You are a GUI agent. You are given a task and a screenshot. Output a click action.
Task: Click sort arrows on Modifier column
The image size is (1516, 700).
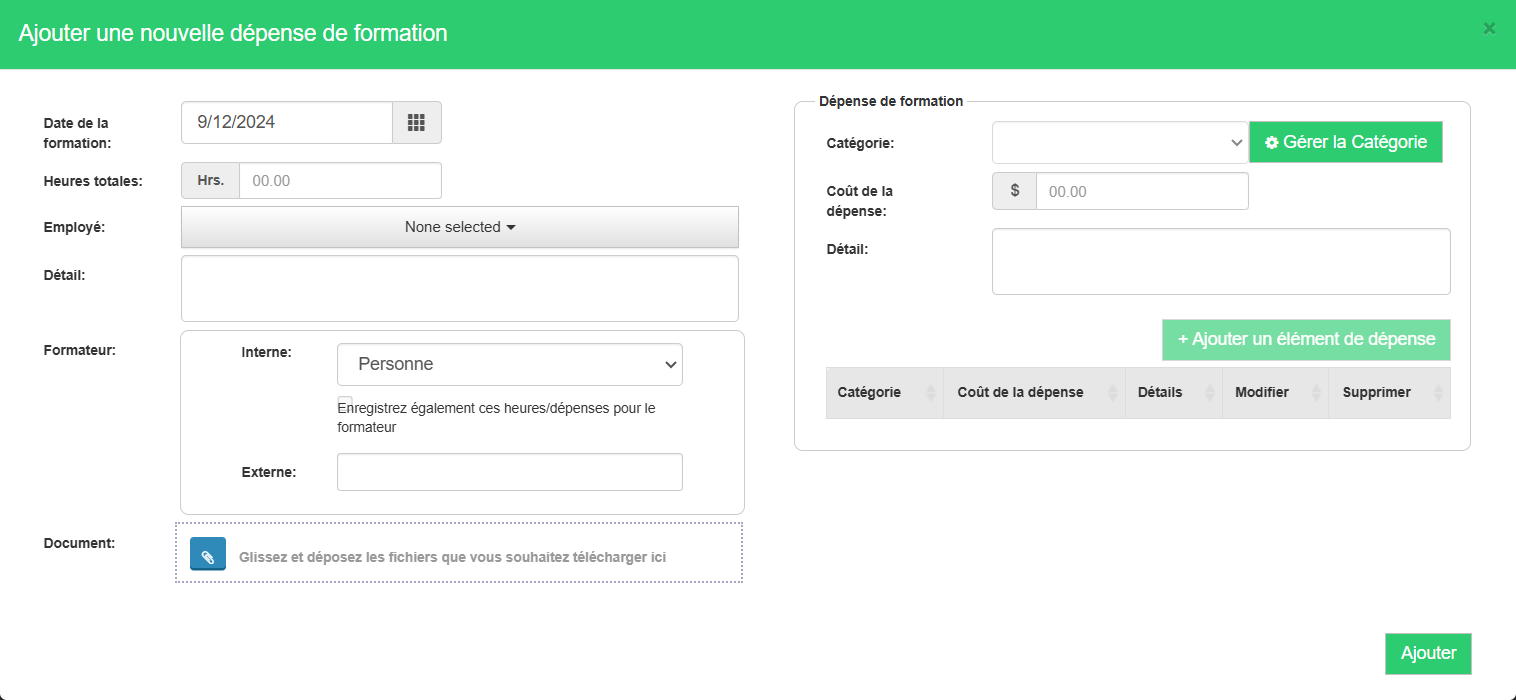[1316, 393]
